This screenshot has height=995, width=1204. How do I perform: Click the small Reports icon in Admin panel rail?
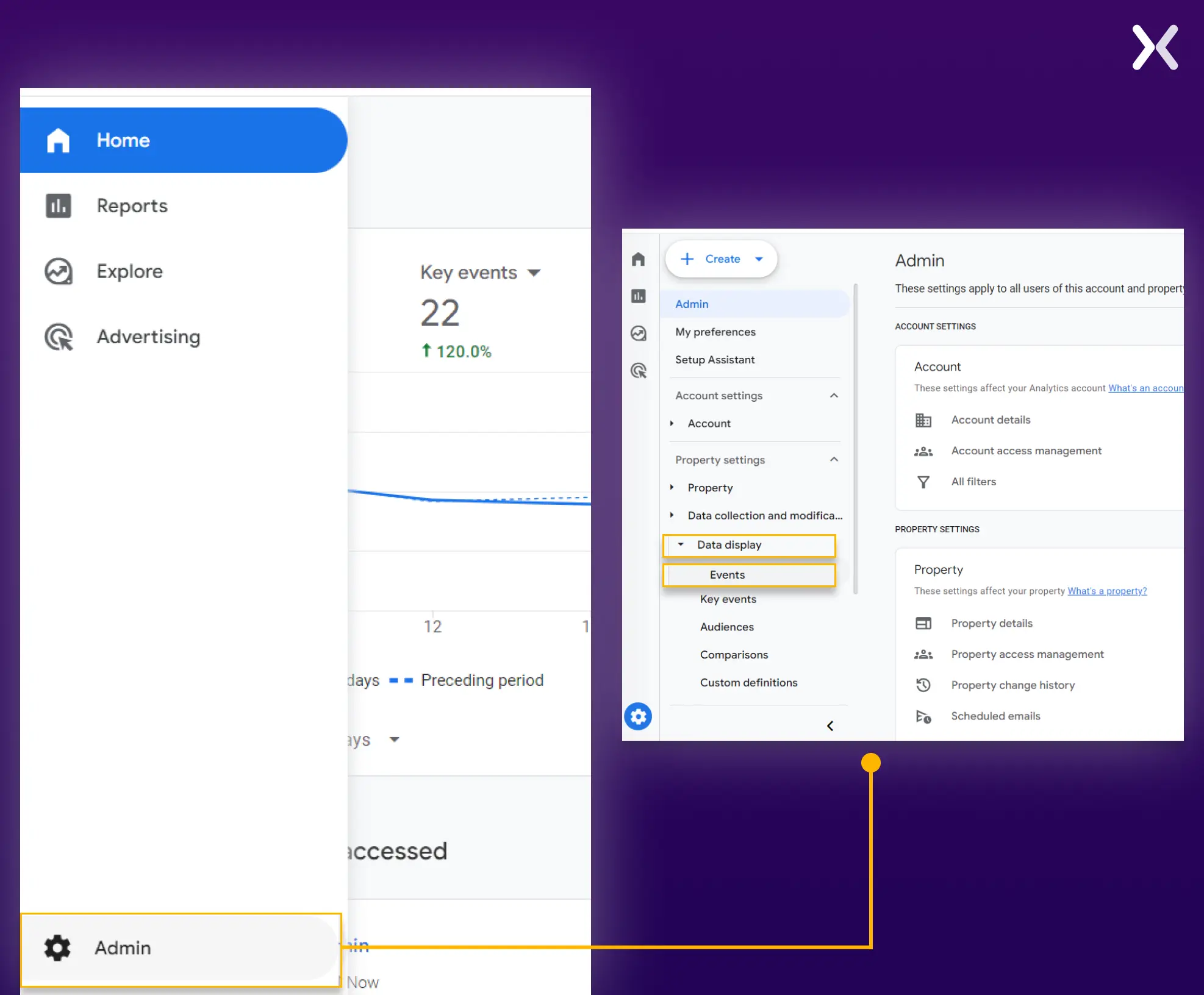pyautogui.click(x=639, y=296)
